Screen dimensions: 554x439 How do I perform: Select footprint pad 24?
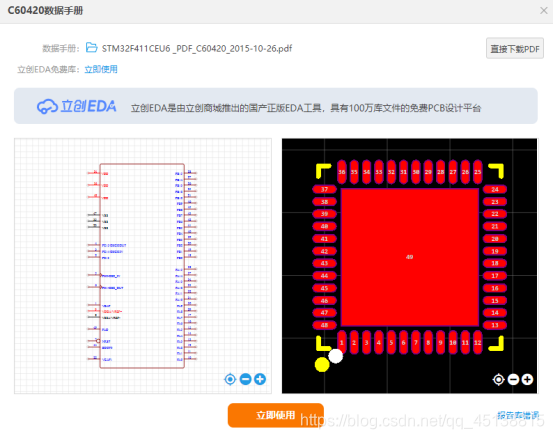click(x=495, y=189)
